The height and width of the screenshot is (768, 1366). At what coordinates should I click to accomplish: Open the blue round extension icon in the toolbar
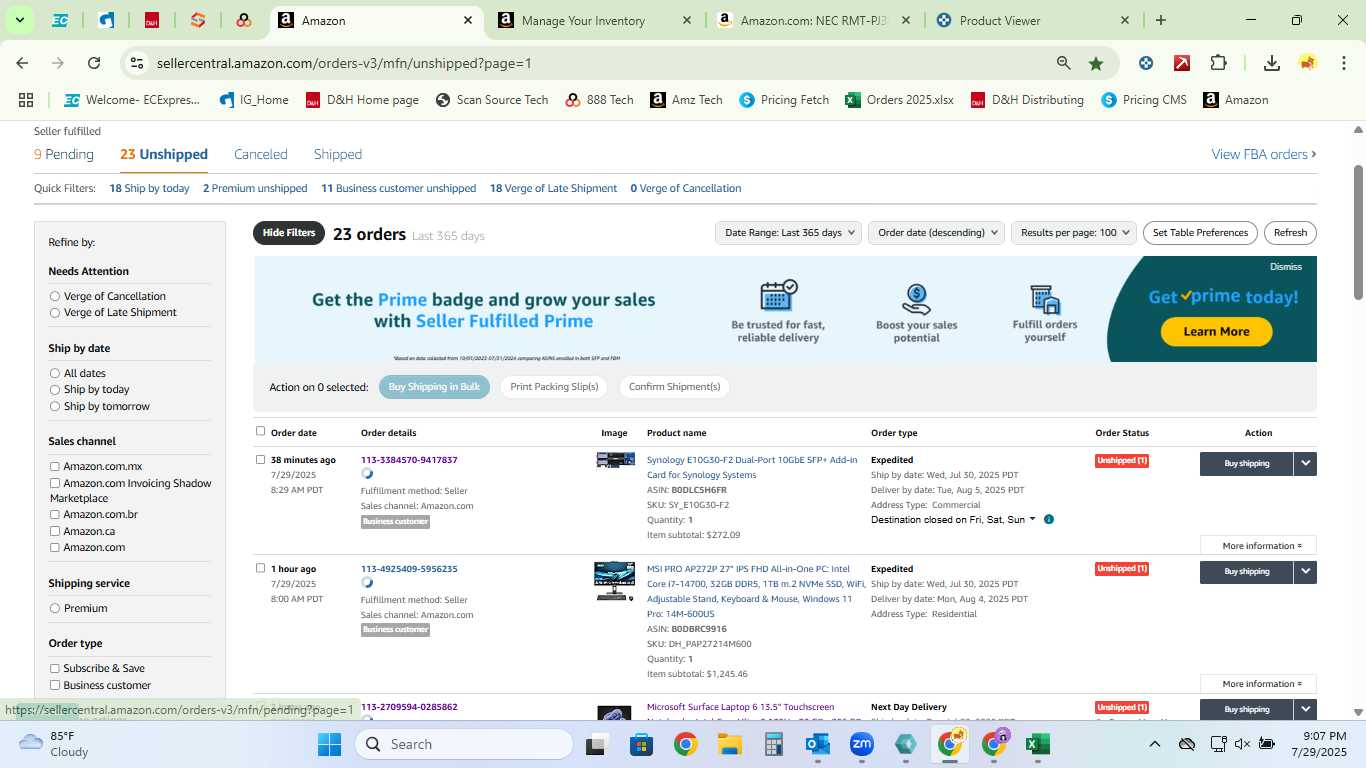(x=1146, y=63)
